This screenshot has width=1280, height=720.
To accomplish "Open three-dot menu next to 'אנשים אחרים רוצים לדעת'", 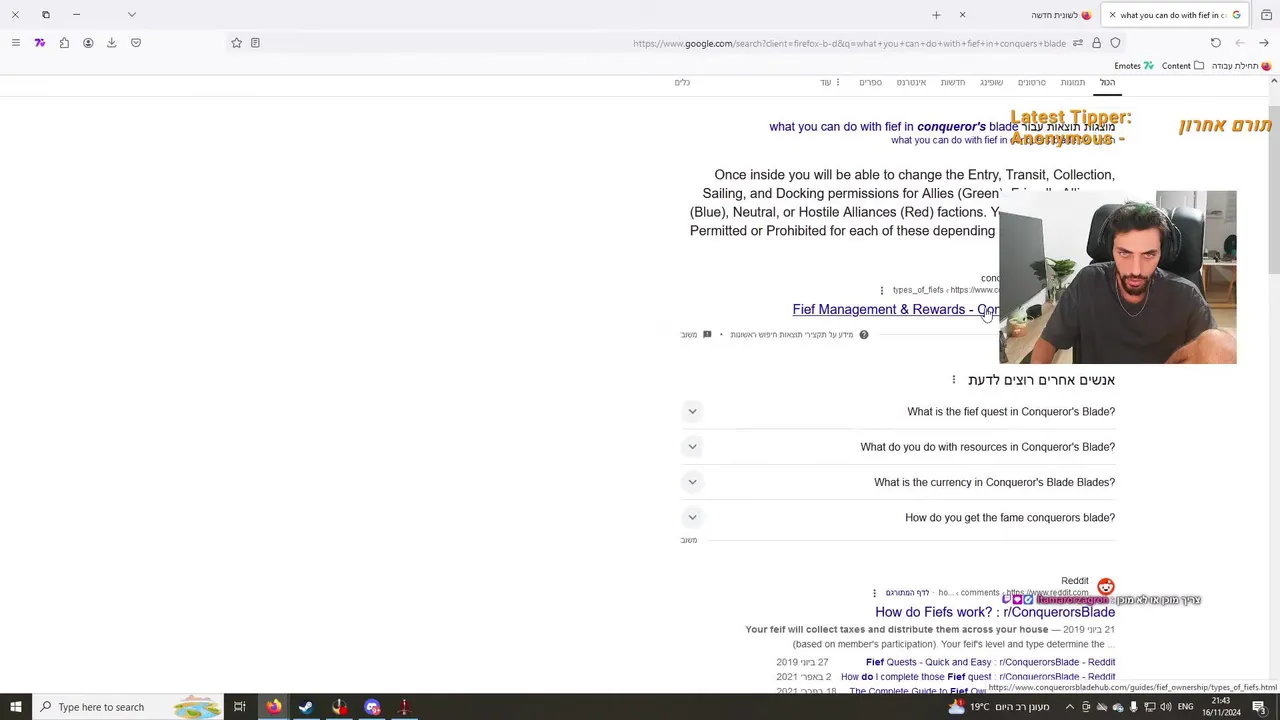I will click(954, 380).
